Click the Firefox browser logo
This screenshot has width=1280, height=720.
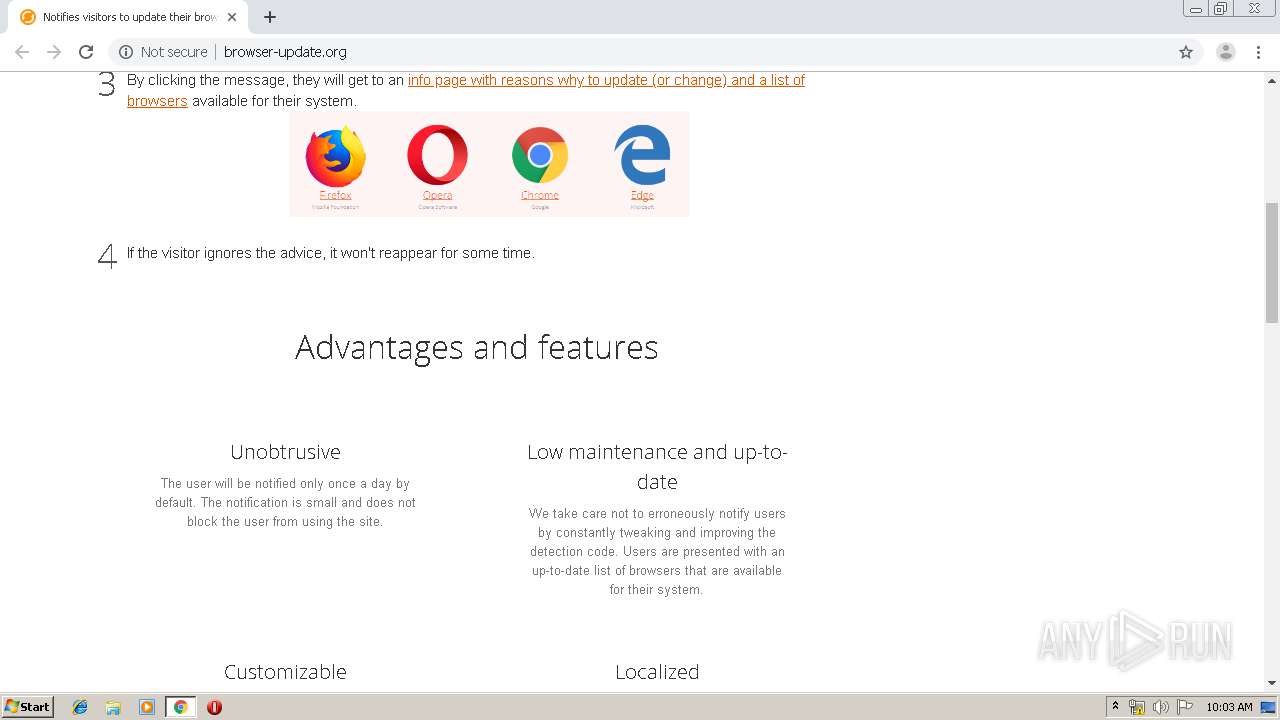(x=336, y=156)
